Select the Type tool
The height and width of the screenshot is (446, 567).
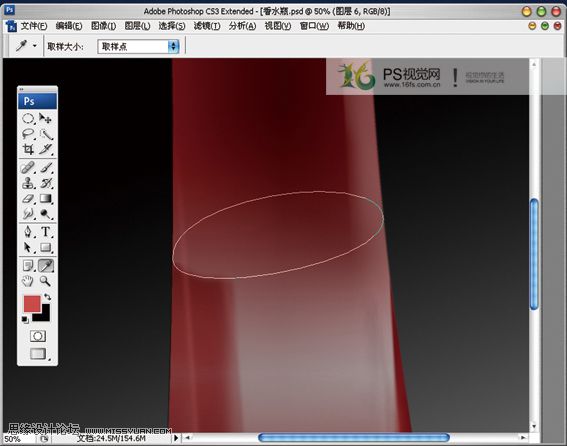click(x=46, y=232)
